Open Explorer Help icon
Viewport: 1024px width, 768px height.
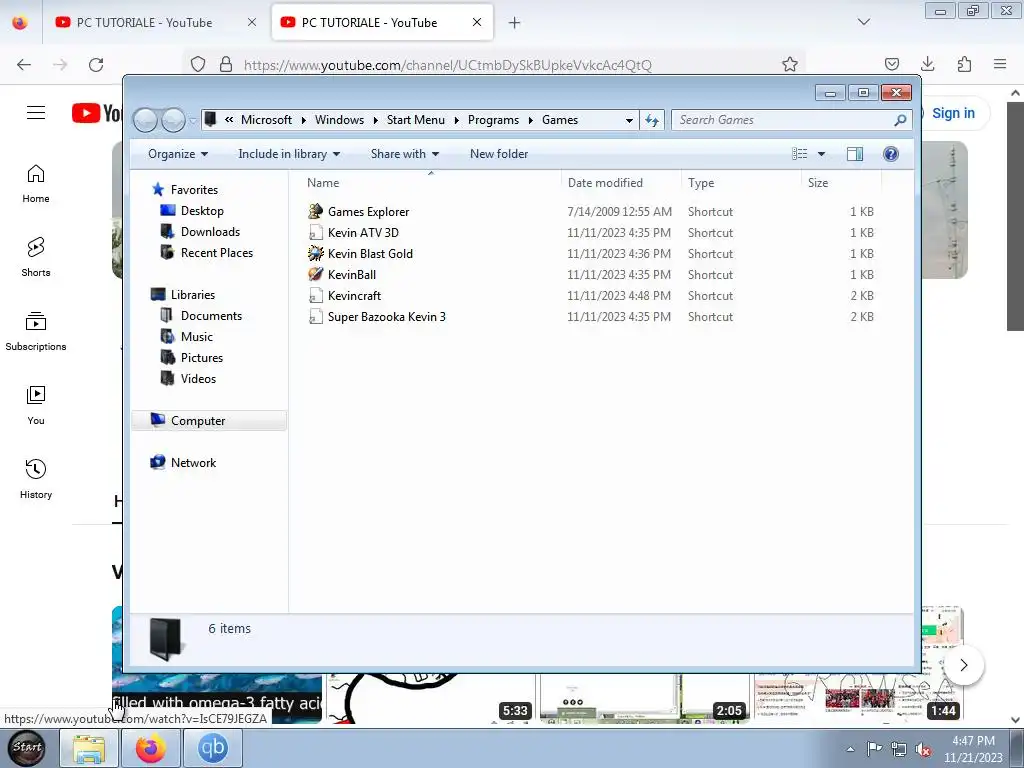pyautogui.click(x=891, y=154)
